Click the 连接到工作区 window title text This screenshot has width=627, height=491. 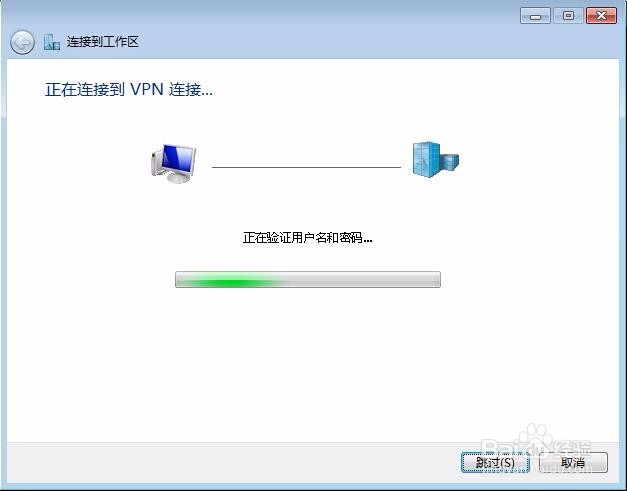(102, 42)
